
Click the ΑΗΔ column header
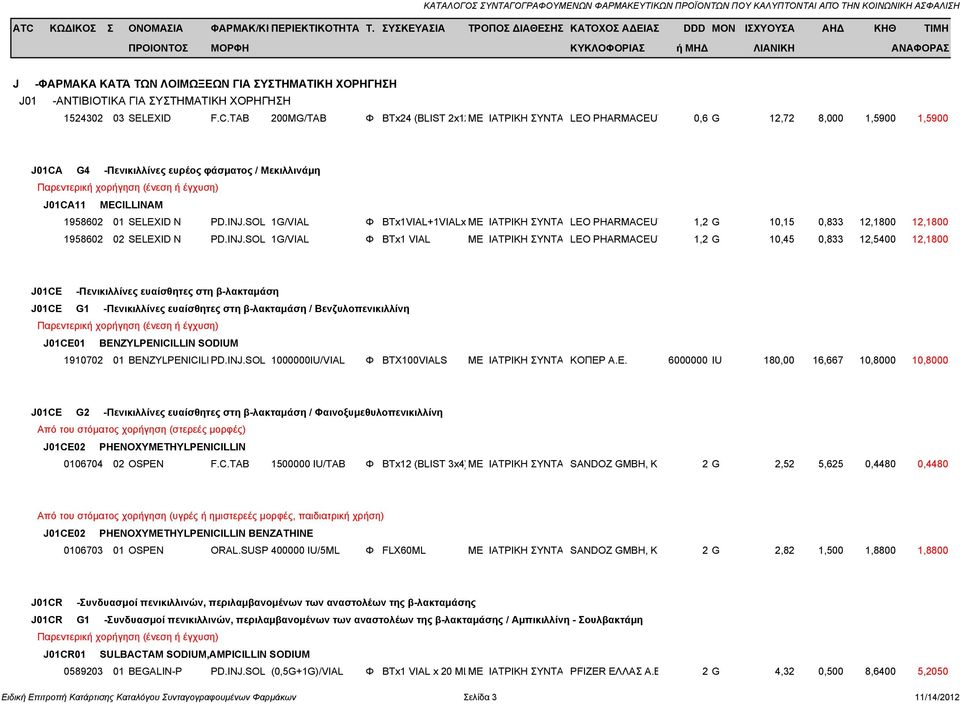click(x=833, y=28)
